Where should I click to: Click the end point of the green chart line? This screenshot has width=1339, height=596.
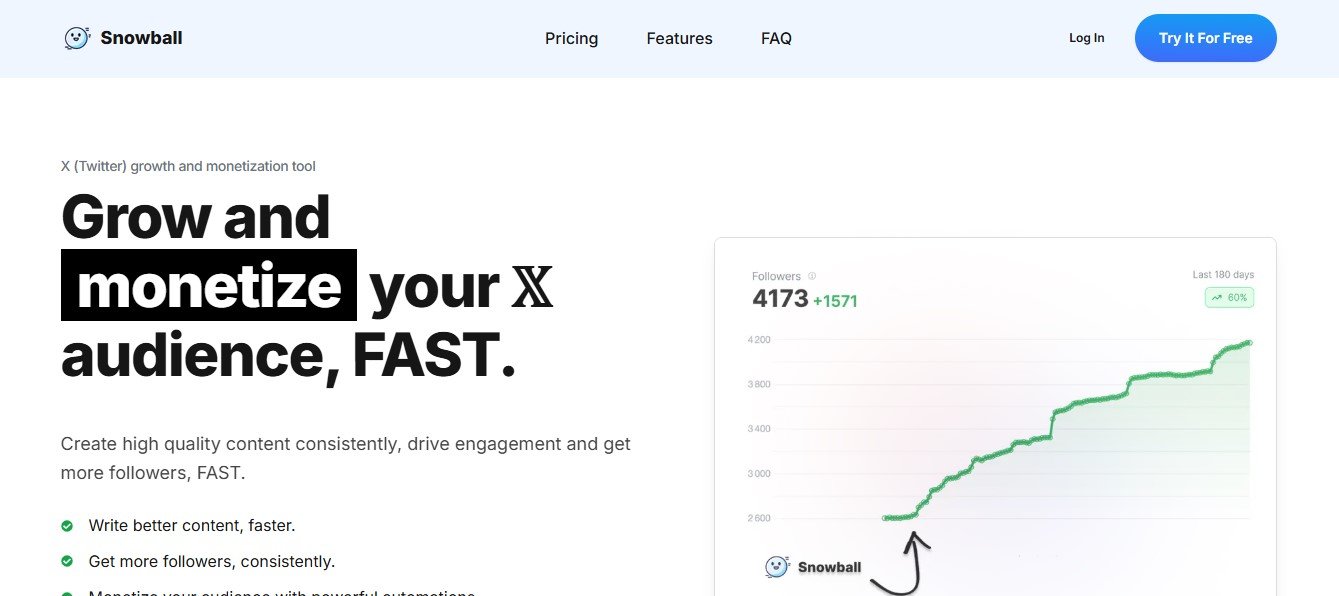tap(1249, 343)
